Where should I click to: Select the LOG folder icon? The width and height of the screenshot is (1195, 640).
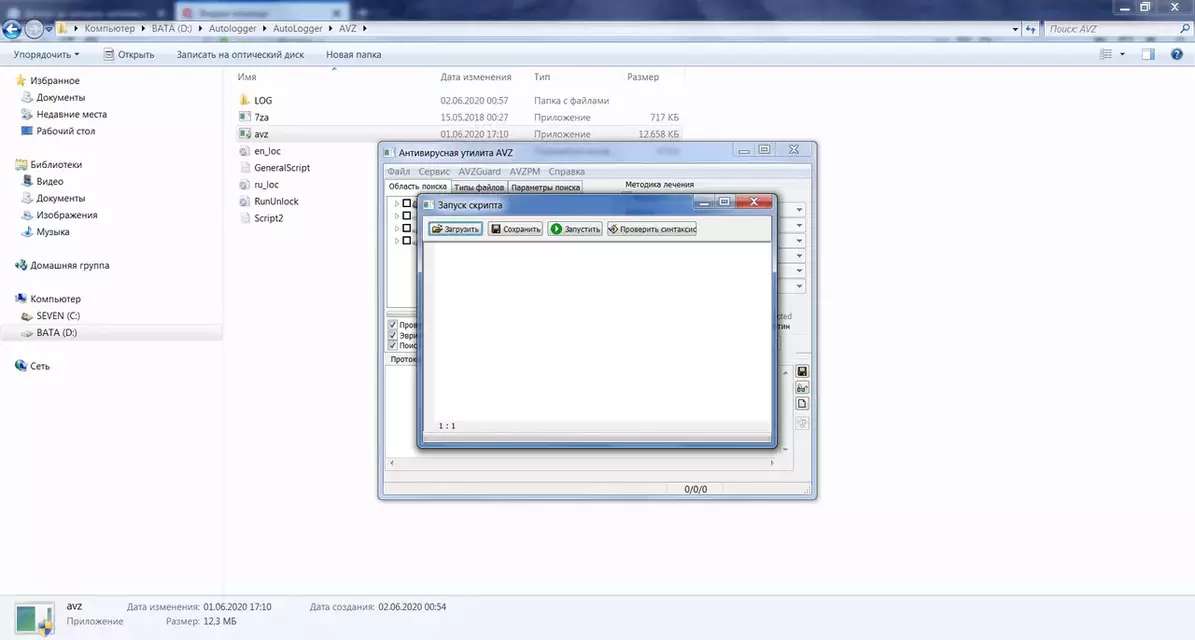[x=245, y=100]
